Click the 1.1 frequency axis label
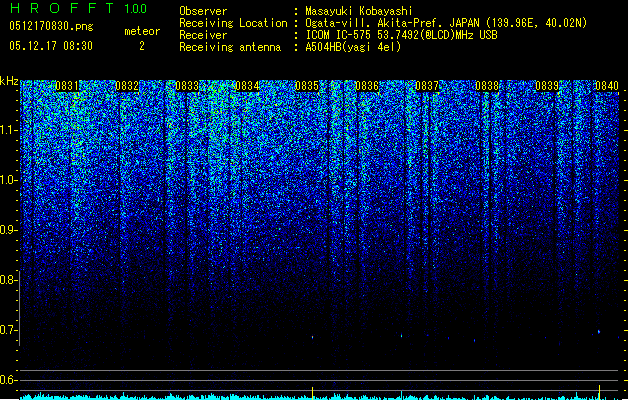 coord(8,130)
